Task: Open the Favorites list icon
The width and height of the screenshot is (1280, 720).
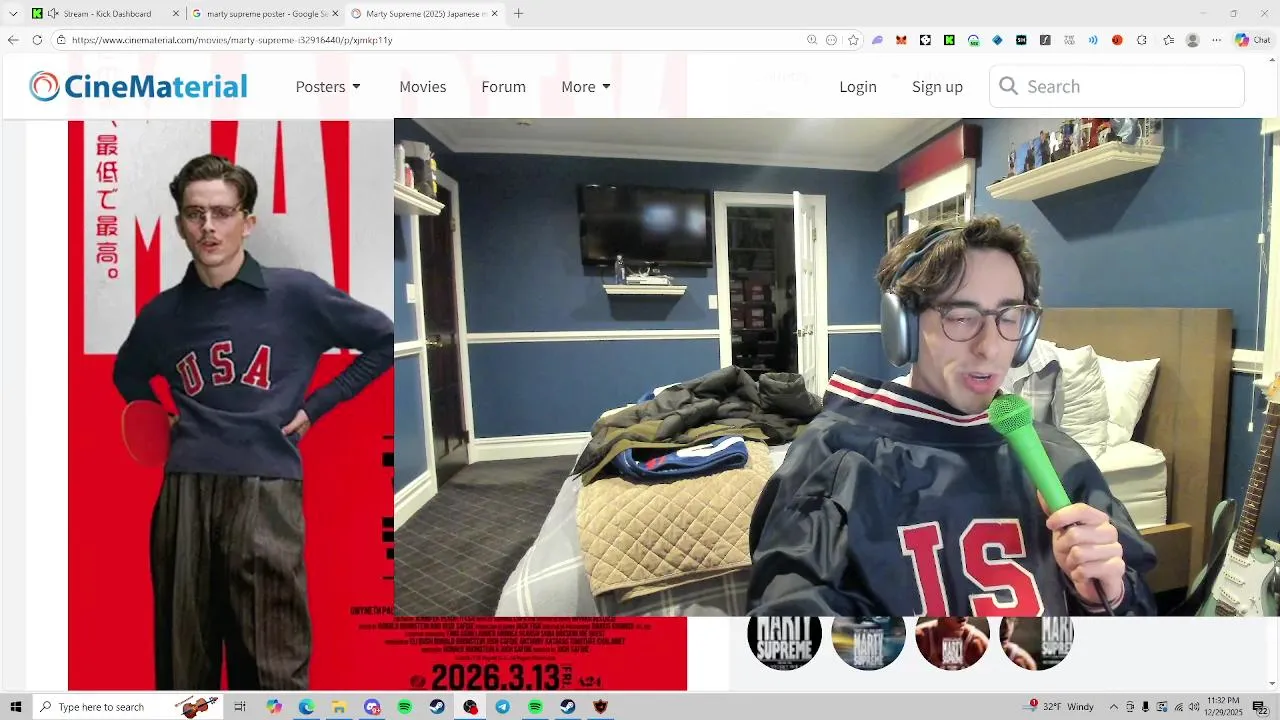Action: (1168, 40)
